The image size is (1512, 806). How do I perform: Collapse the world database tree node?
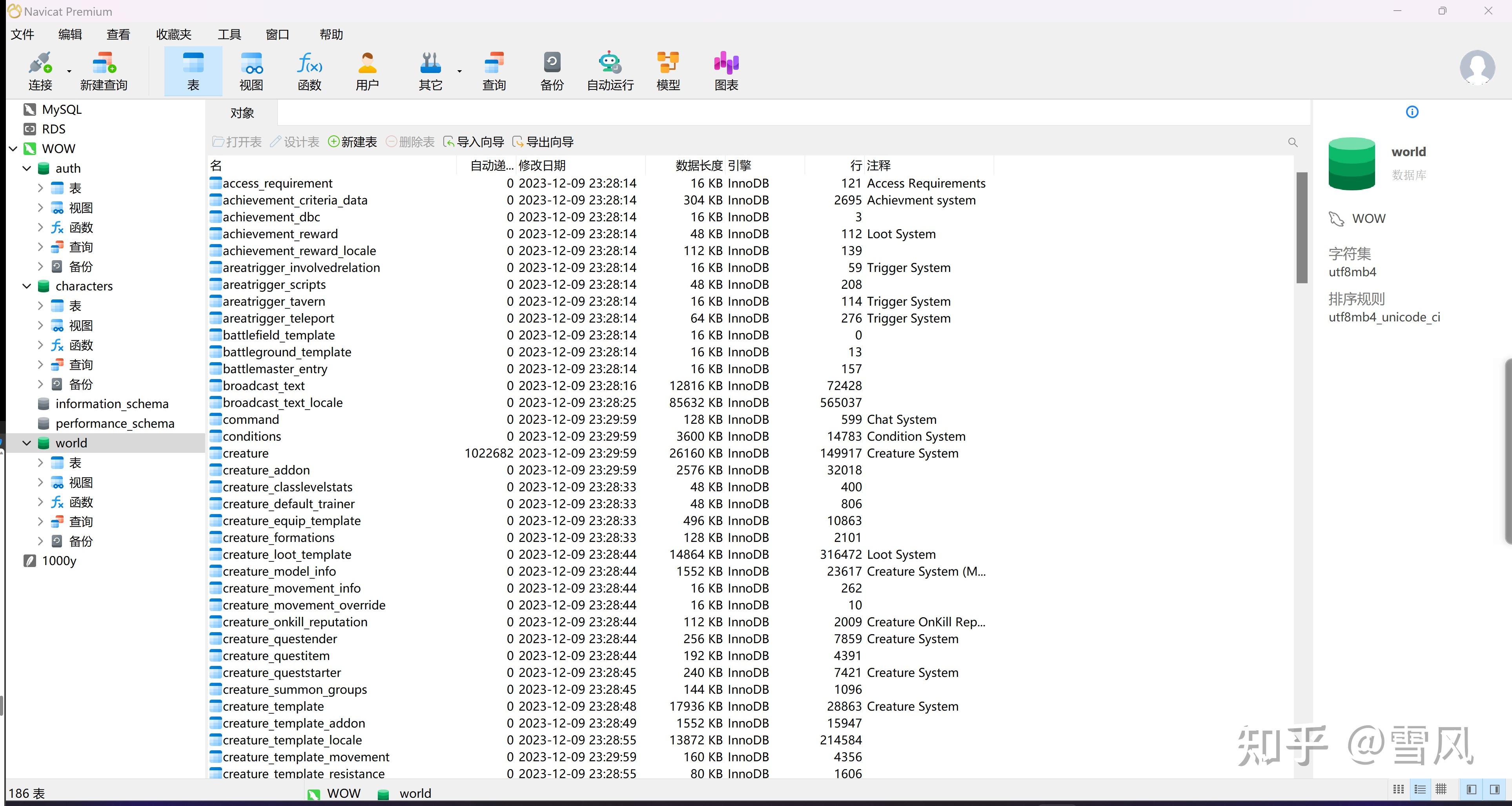(x=26, y=443)
